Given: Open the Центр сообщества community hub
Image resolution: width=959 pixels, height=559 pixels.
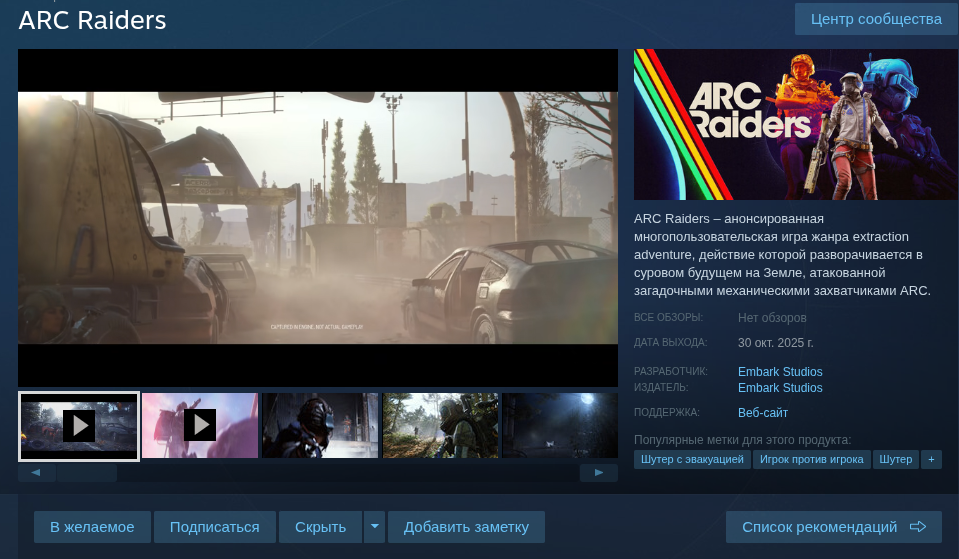Looking at the screenshot, I should pyautogui.click(x=876, y=19).
